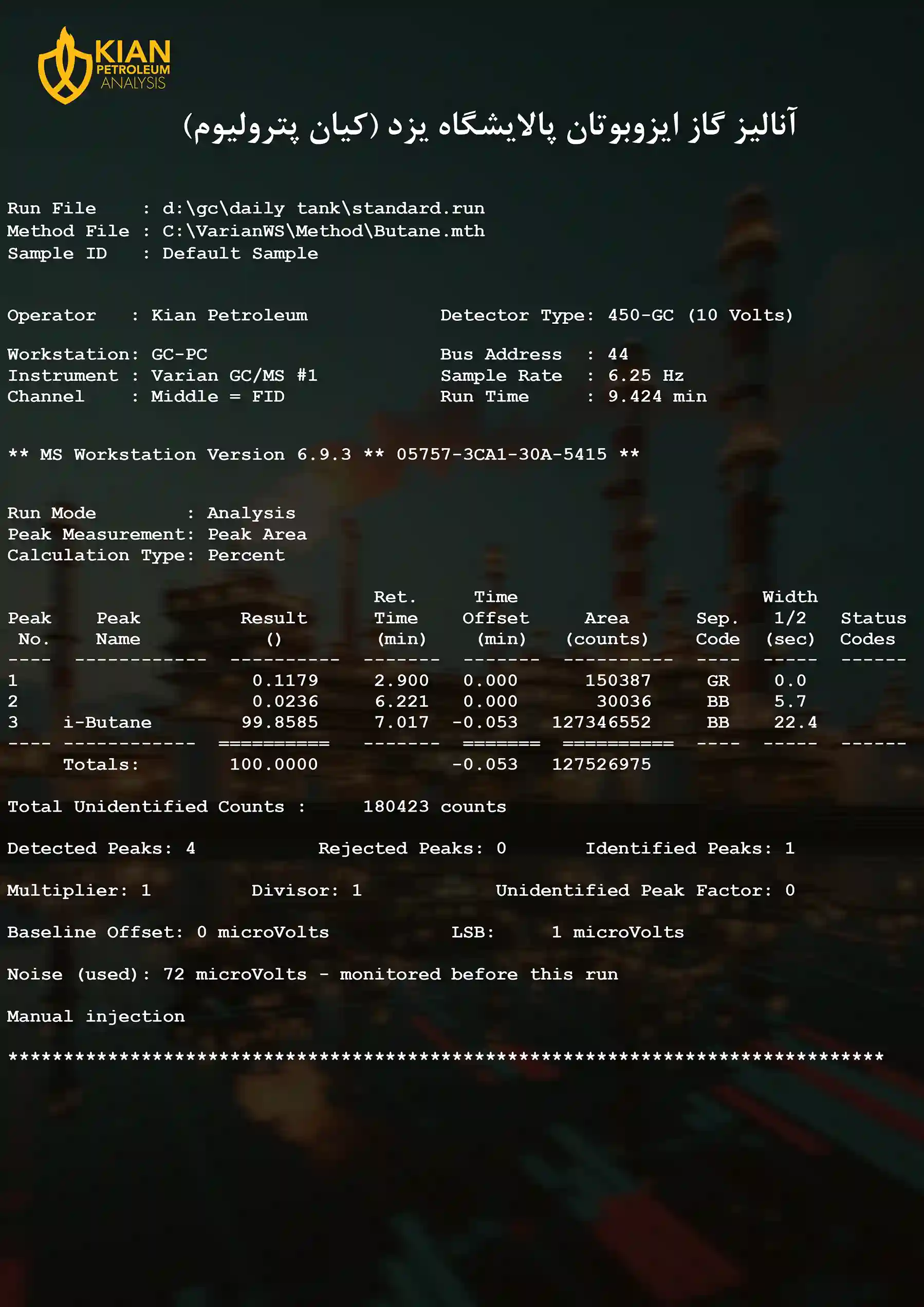Select the i-Butane peak name in table
Screen dimensions: 924x1307
[x=107, y=723]
